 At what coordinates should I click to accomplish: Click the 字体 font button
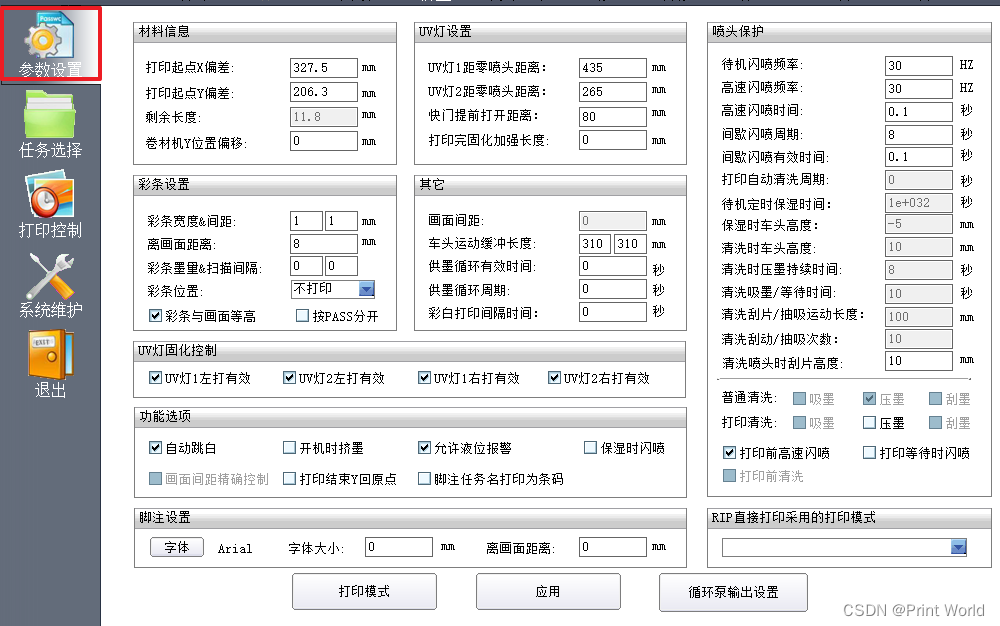point(176,548)
